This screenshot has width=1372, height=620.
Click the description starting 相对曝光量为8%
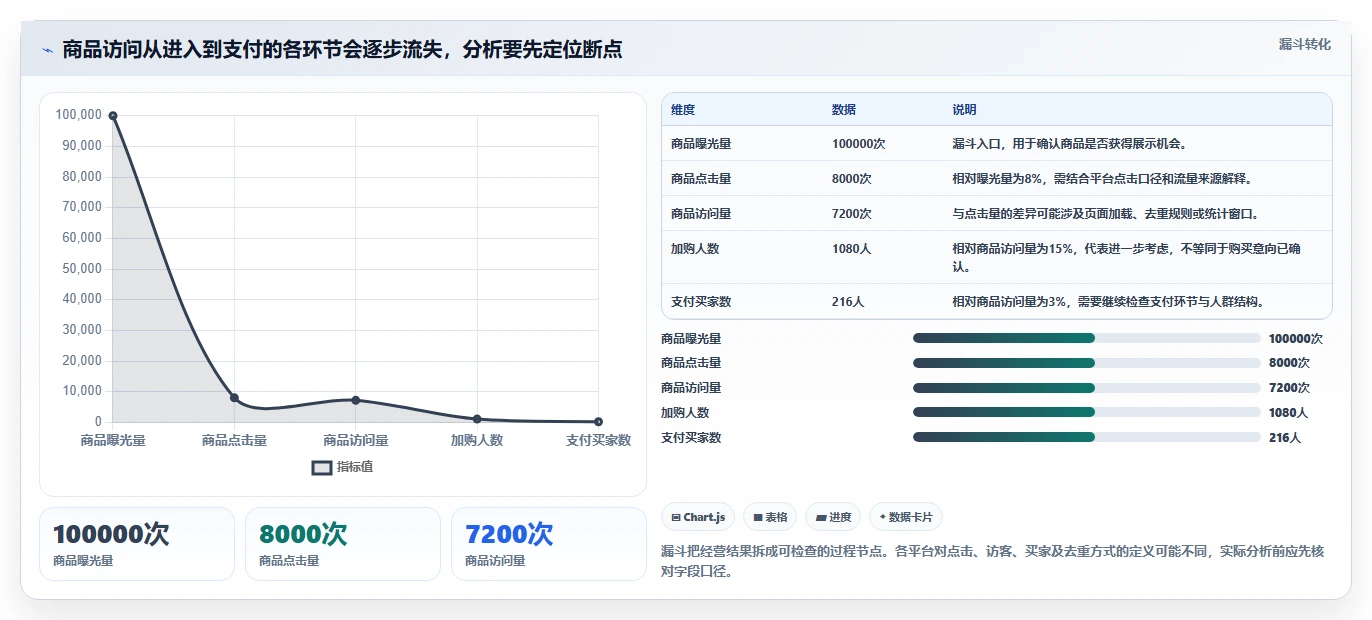[x=1102, y=179]
